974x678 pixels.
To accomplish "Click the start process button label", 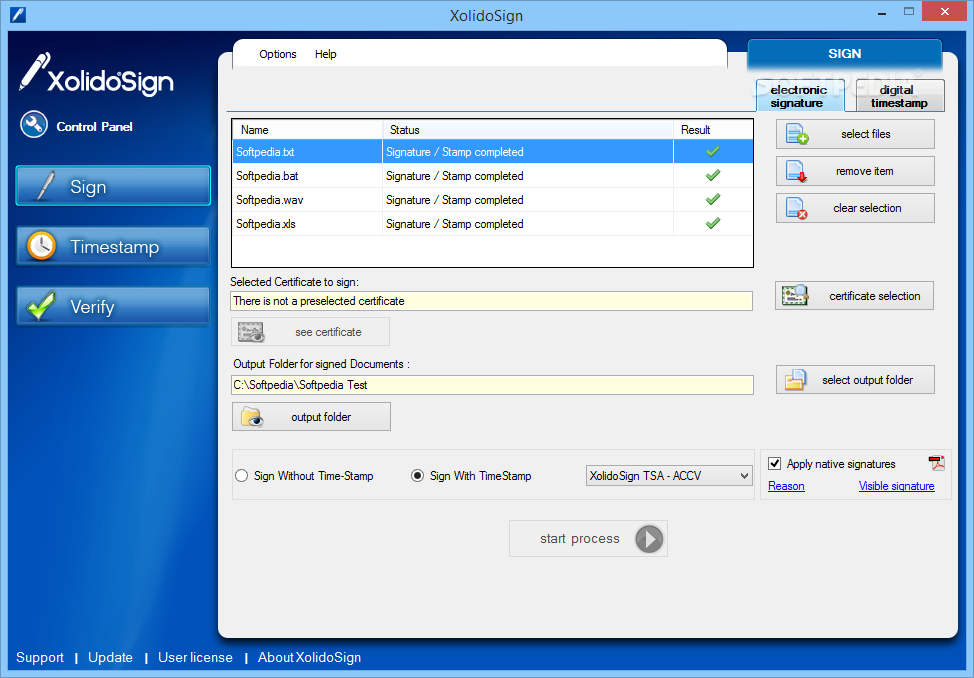I will [580, 539].
